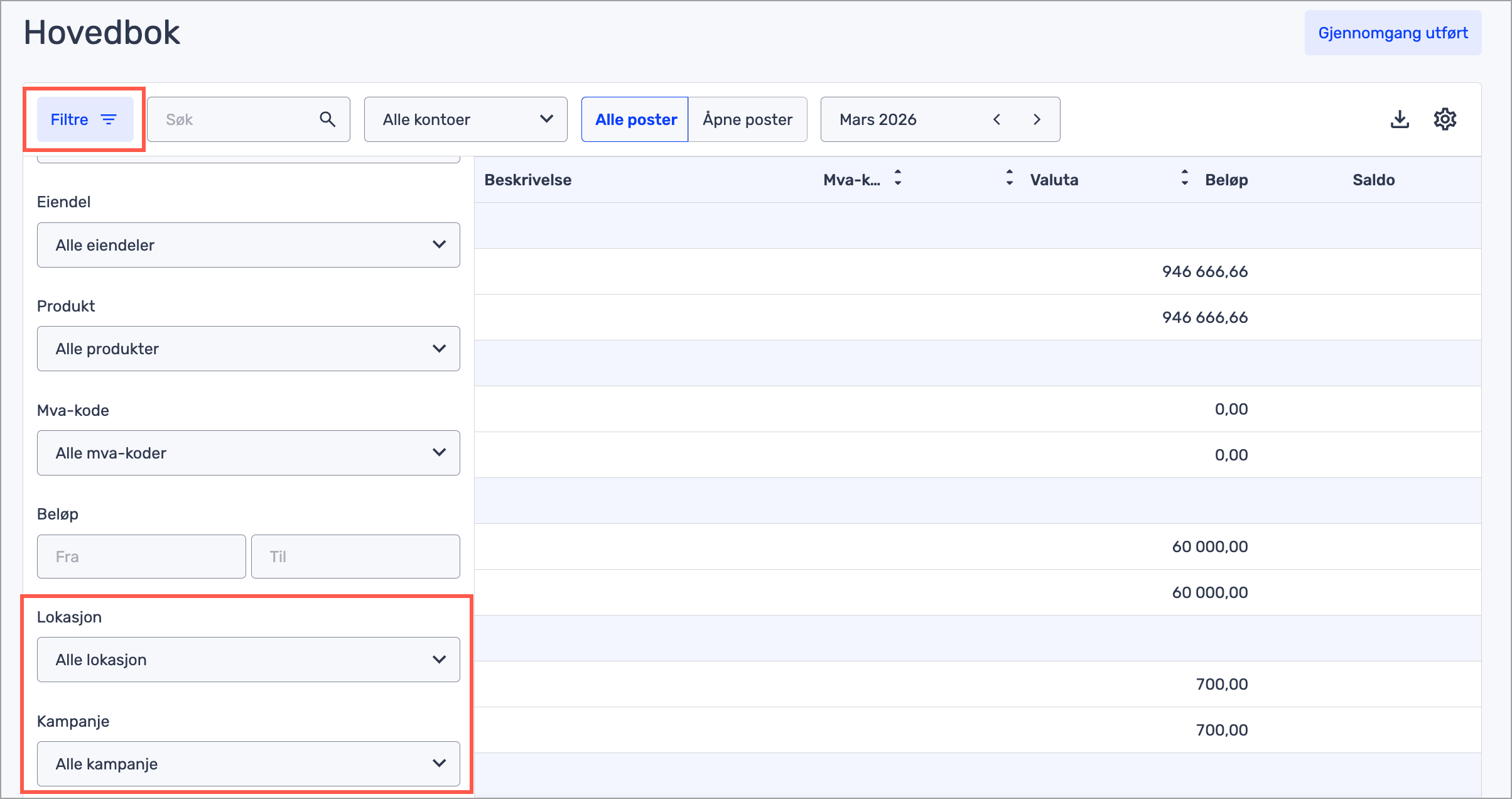The image size is (1512, 799).
Task: Toggle the Filtre panel button
Action: point(85,119)
